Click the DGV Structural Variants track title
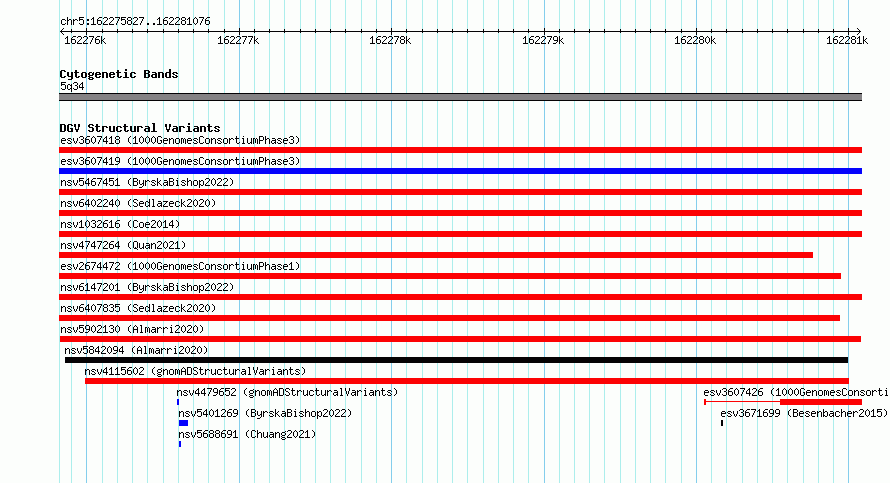890x483 pixels. pos(140,128)
